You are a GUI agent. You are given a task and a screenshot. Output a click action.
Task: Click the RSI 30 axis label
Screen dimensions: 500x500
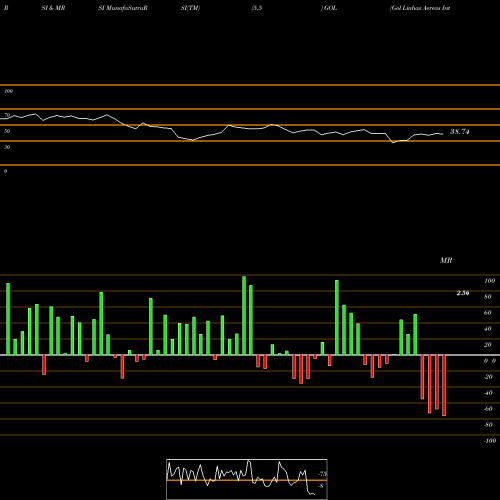pyautogui.click(x=7, y=147)
